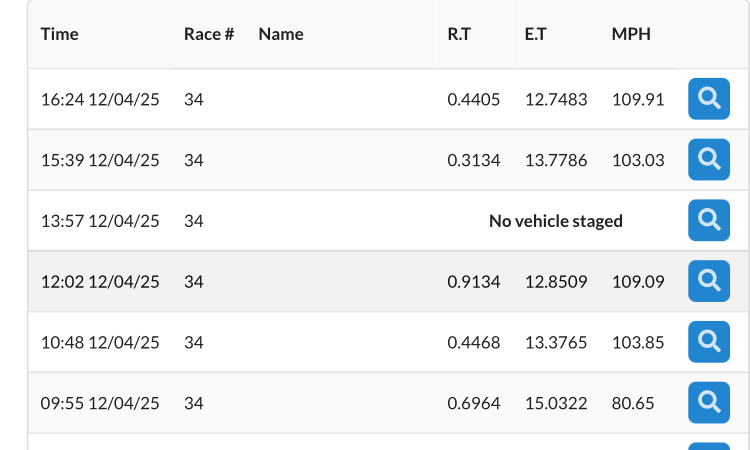Sort by the Time column header
Image resolution: width=750 pixels, height=450 pixels.
point(59,34)
